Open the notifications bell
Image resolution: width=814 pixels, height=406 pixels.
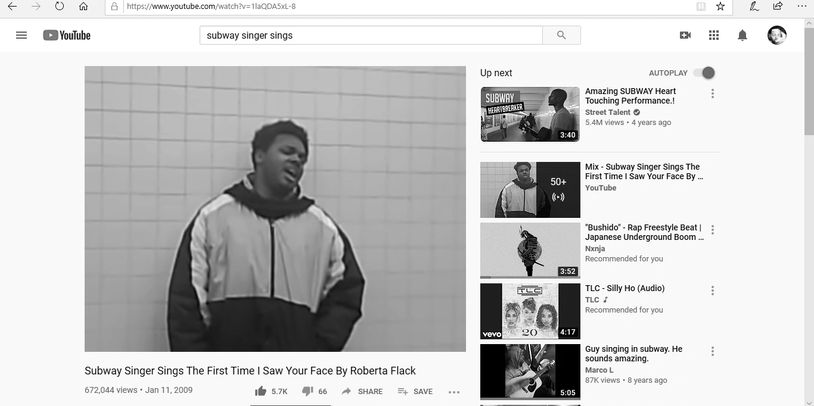(742, 35)
